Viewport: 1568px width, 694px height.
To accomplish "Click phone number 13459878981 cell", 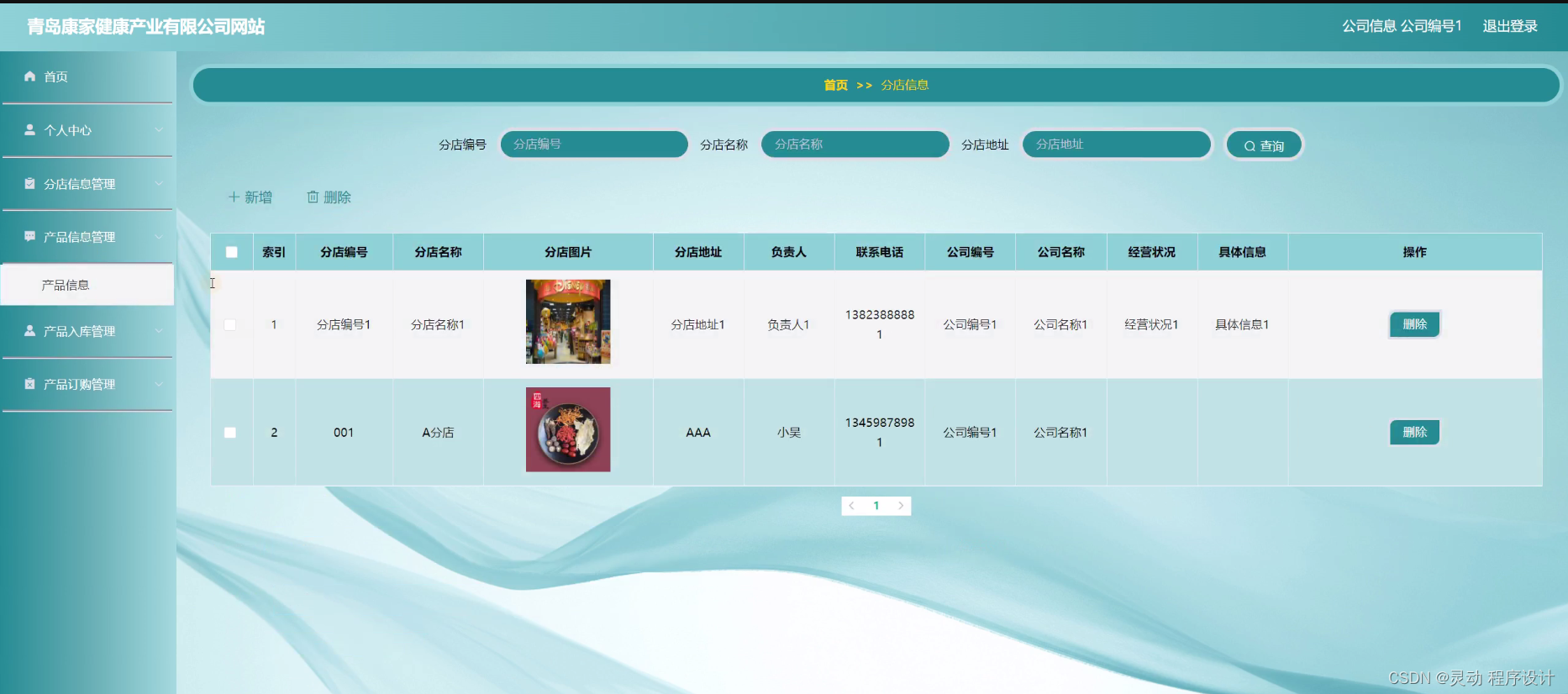I will (880, 432).
